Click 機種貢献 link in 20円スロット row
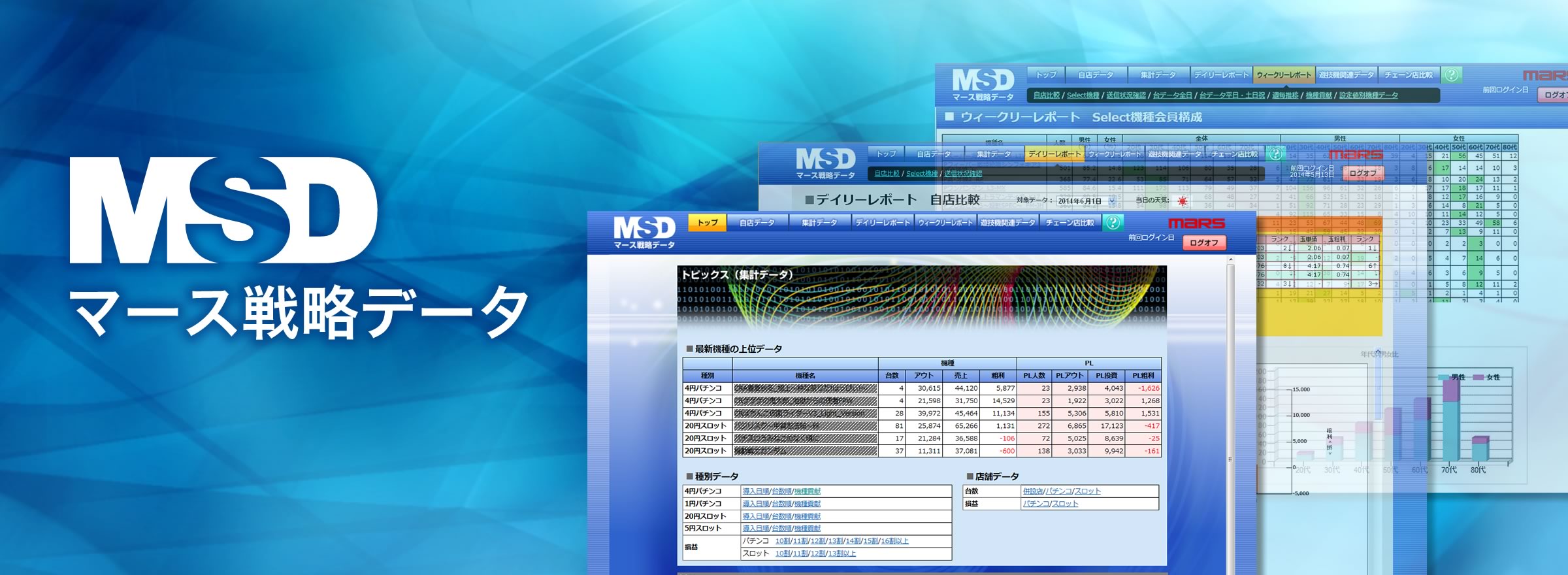1568x575 pixels. pos(808,516)
